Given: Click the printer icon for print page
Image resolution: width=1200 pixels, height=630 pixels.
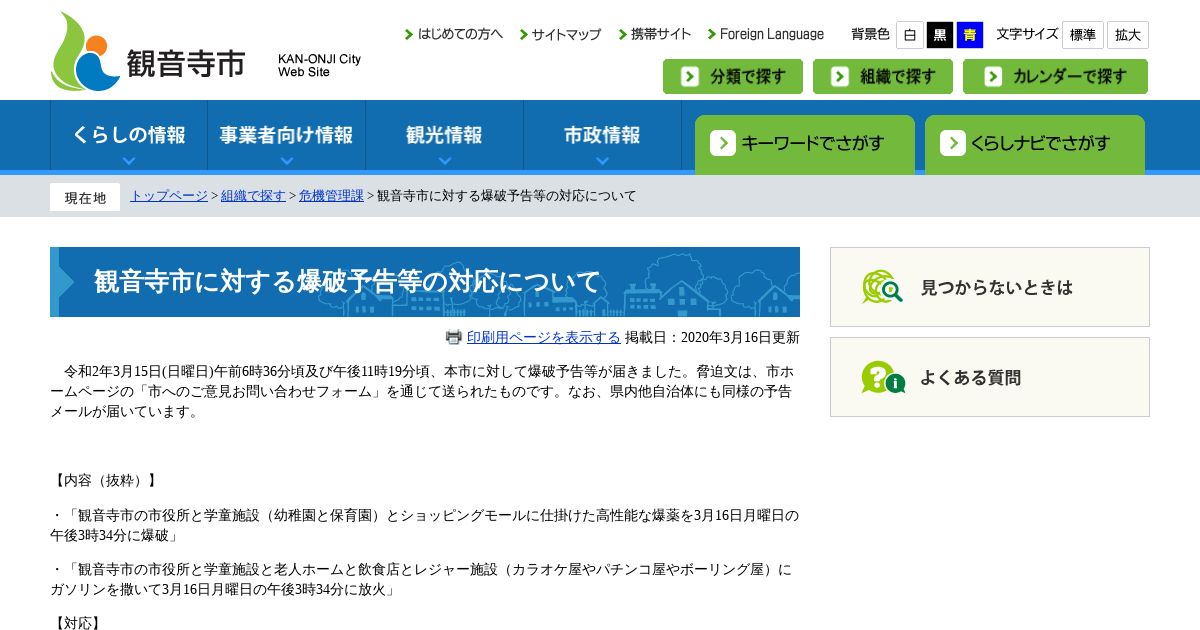Looking at the screenshot, I should point(454,337).
